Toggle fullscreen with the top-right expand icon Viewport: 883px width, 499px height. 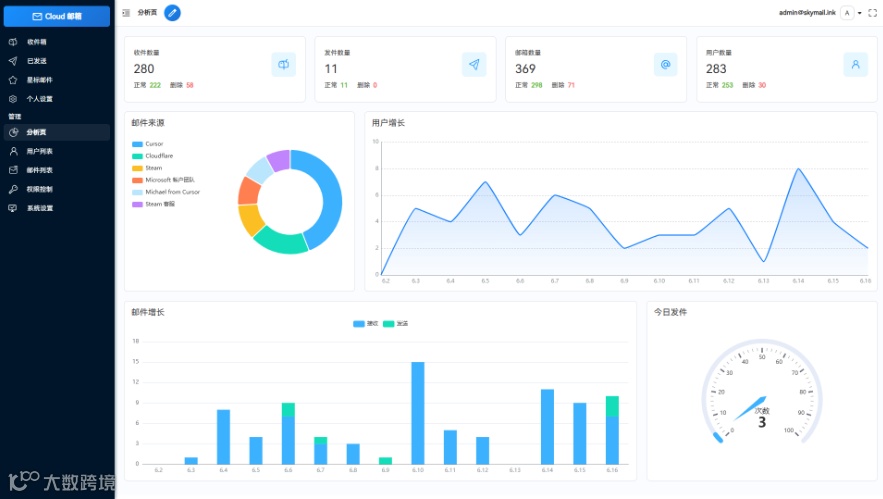872,13
